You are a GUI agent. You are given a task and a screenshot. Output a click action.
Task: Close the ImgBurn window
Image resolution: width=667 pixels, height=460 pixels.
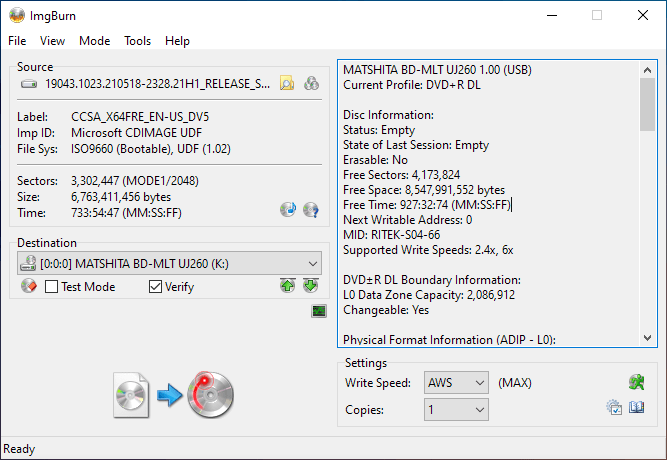coord(643,15)
